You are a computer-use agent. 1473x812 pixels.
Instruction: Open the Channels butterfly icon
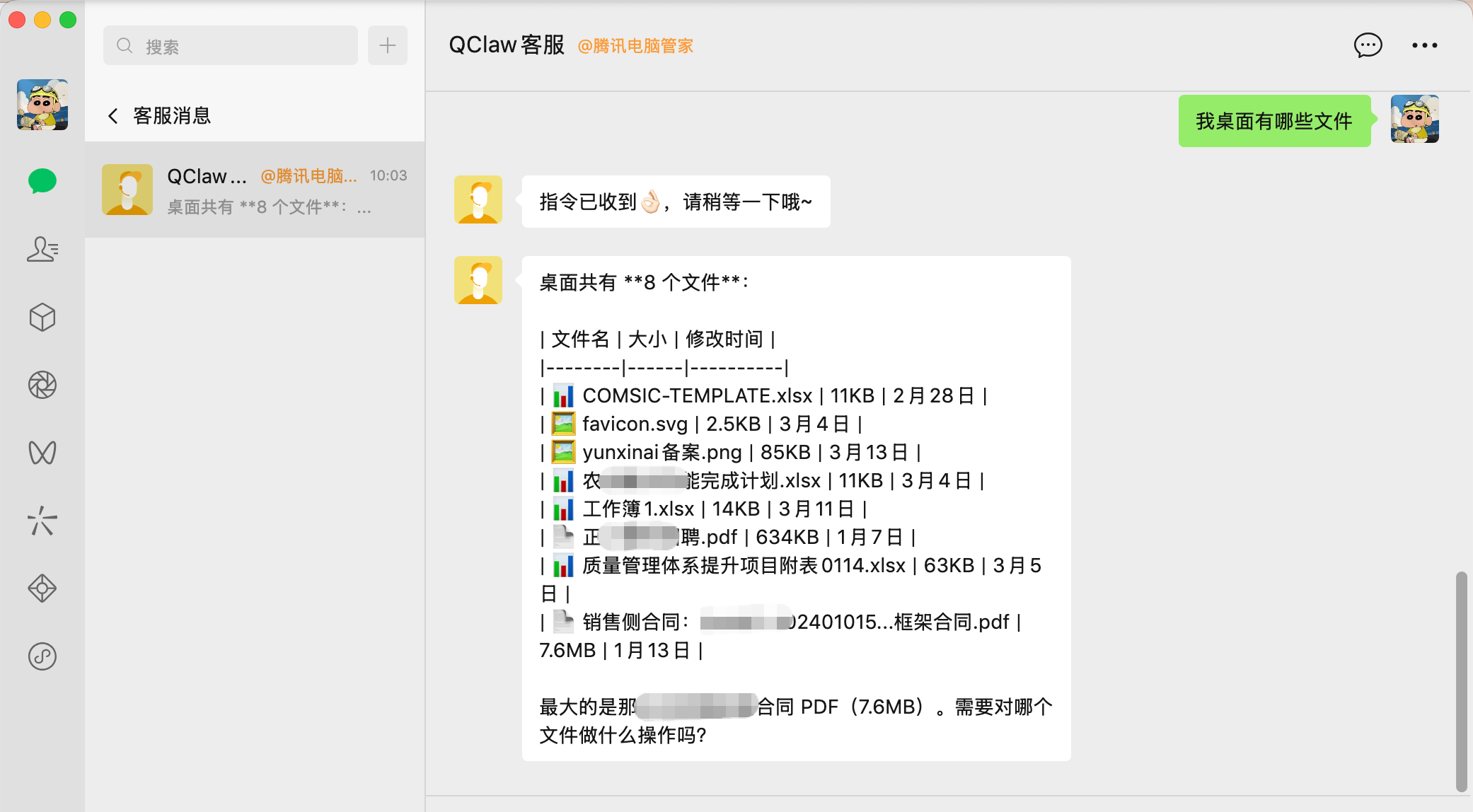[x=42, y=453]
